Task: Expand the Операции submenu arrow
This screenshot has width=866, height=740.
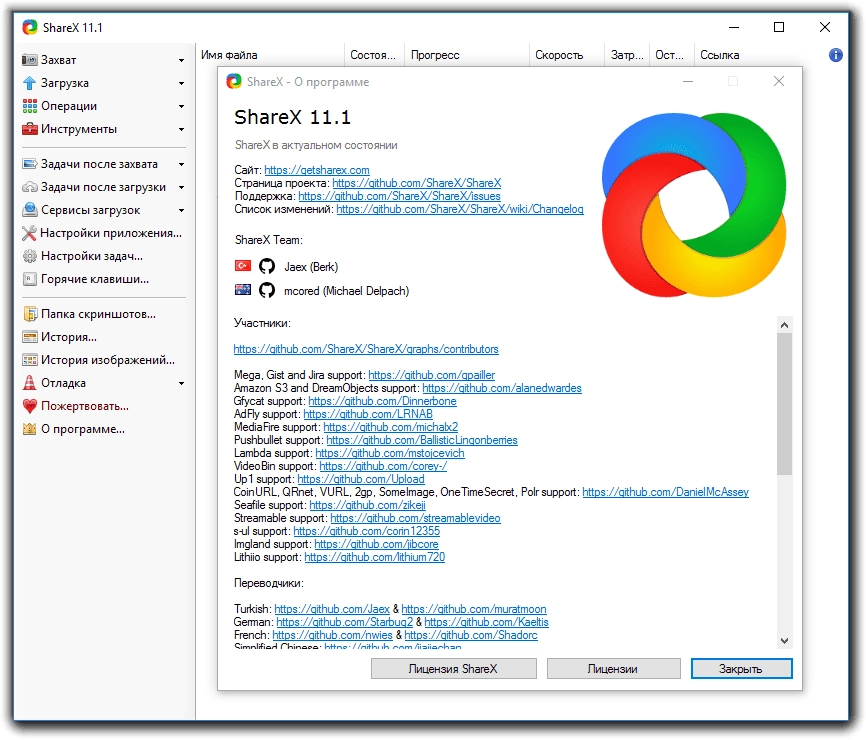Action: click(181, 107)
